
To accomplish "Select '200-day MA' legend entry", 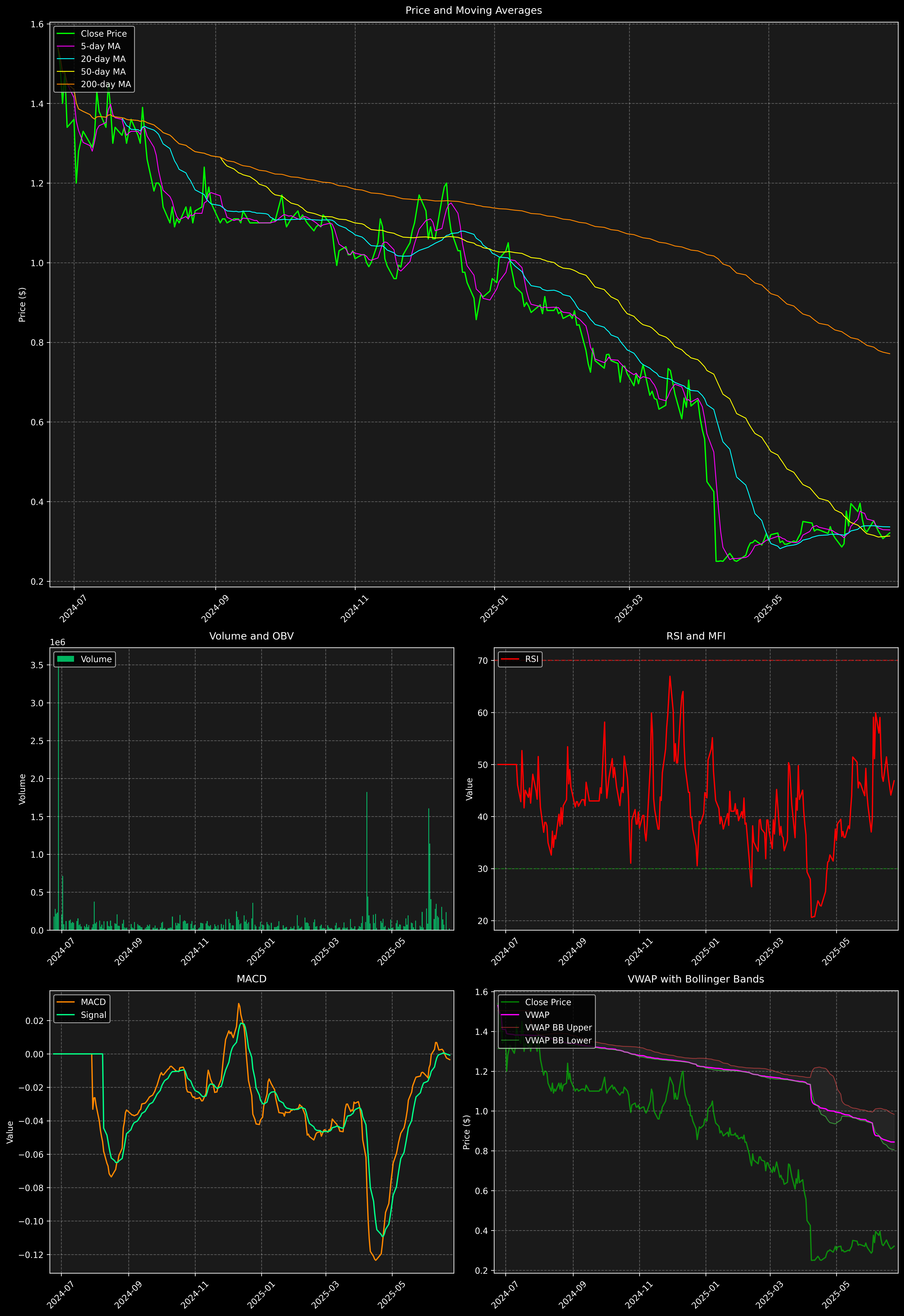I will (x=106, y=84).
